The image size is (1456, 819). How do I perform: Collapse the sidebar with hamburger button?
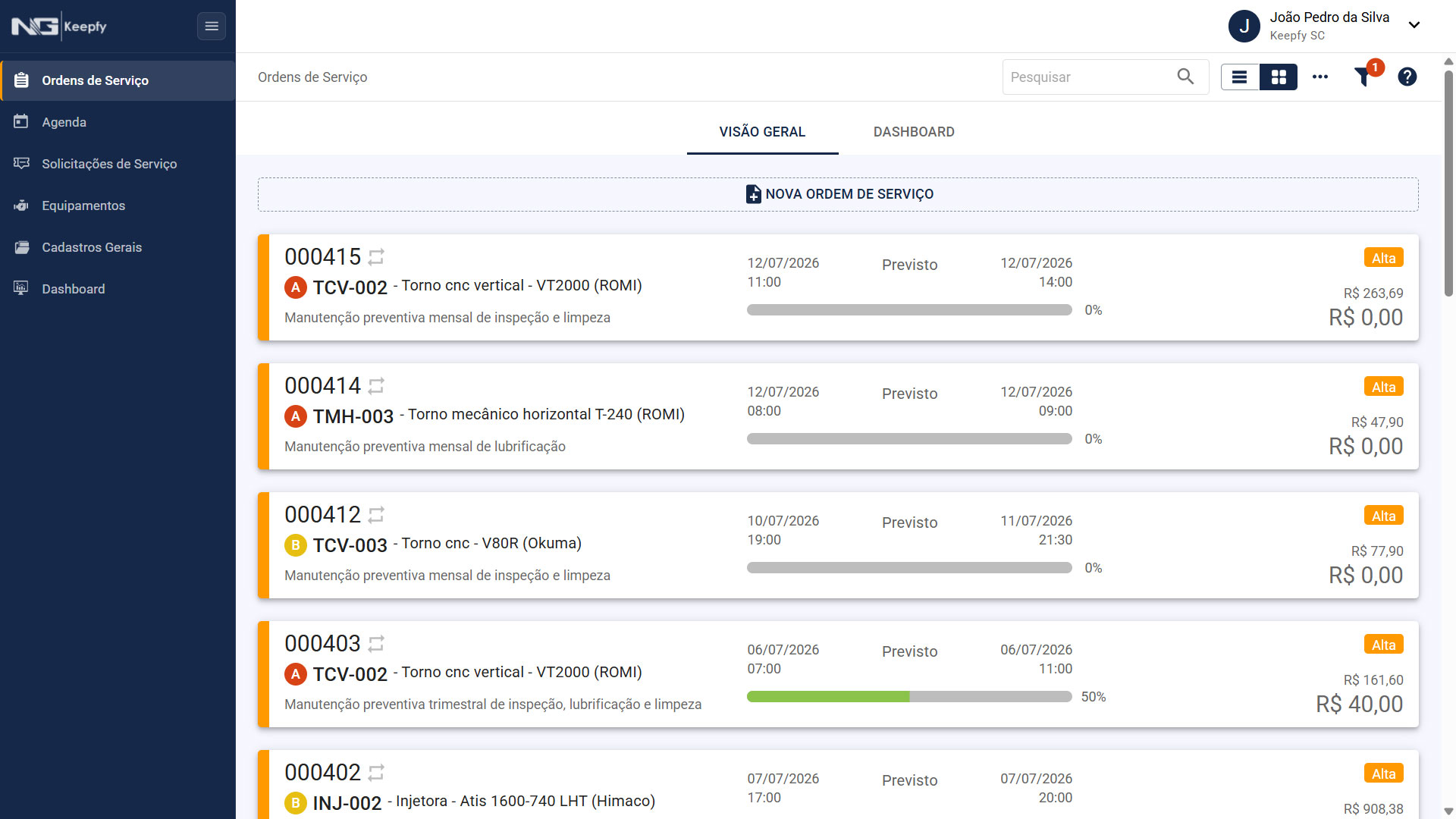tap(212, 27)
